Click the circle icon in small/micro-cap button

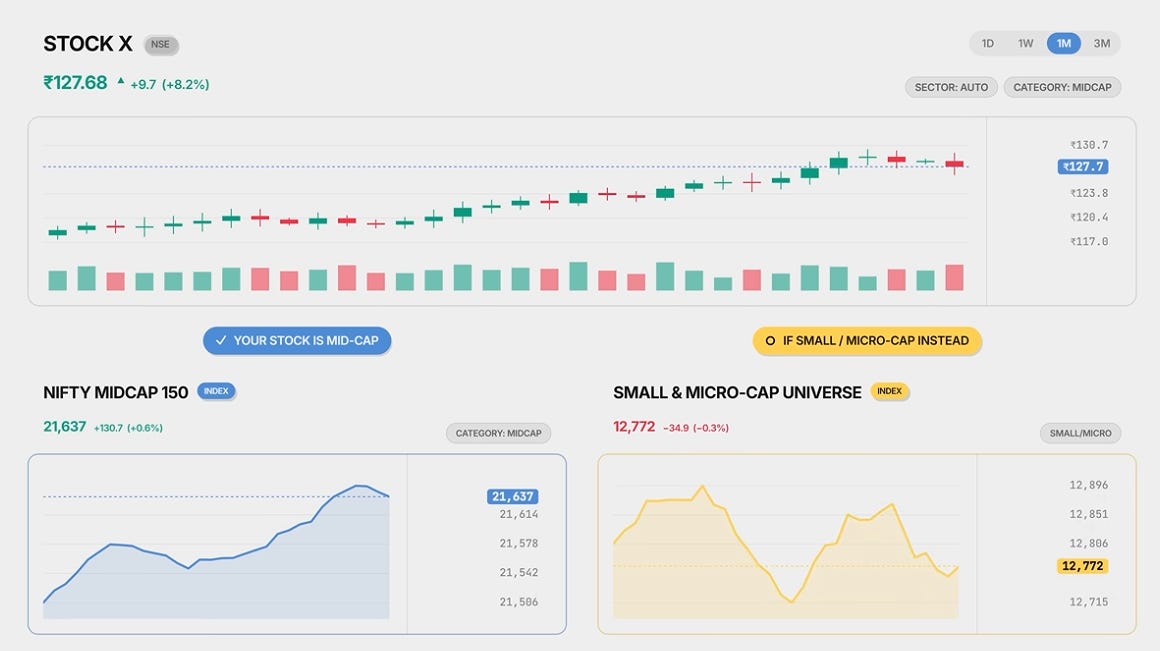point(770,341)
